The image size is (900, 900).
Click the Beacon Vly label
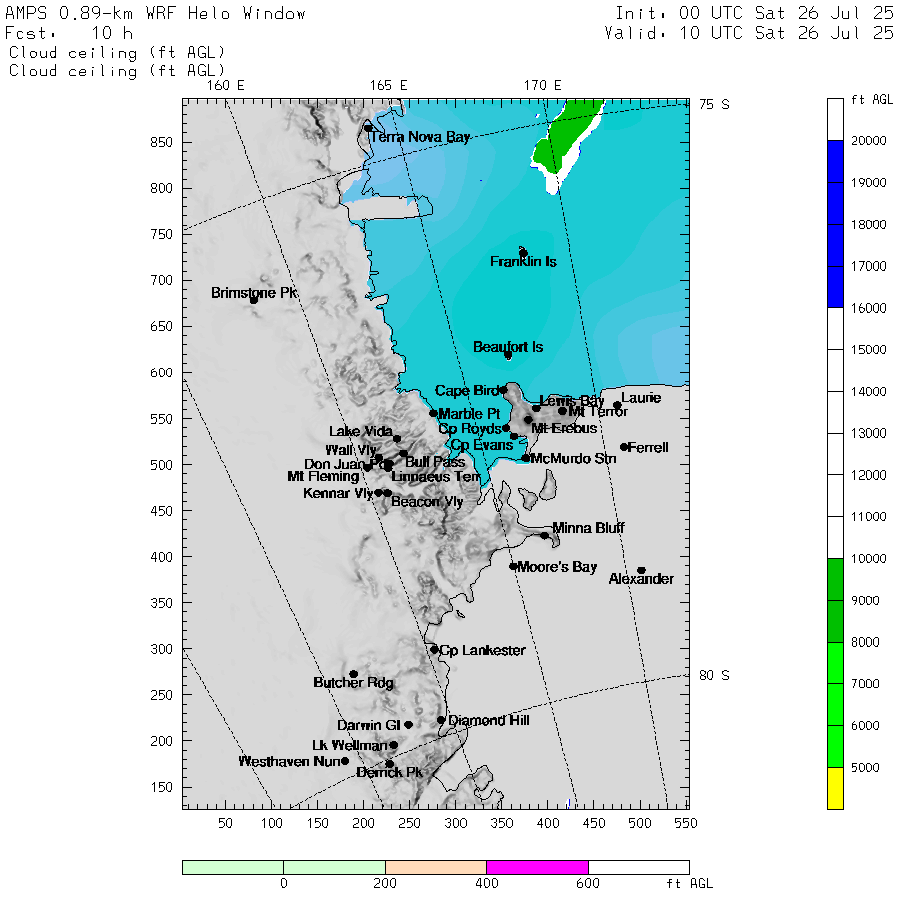coord(427,502)
